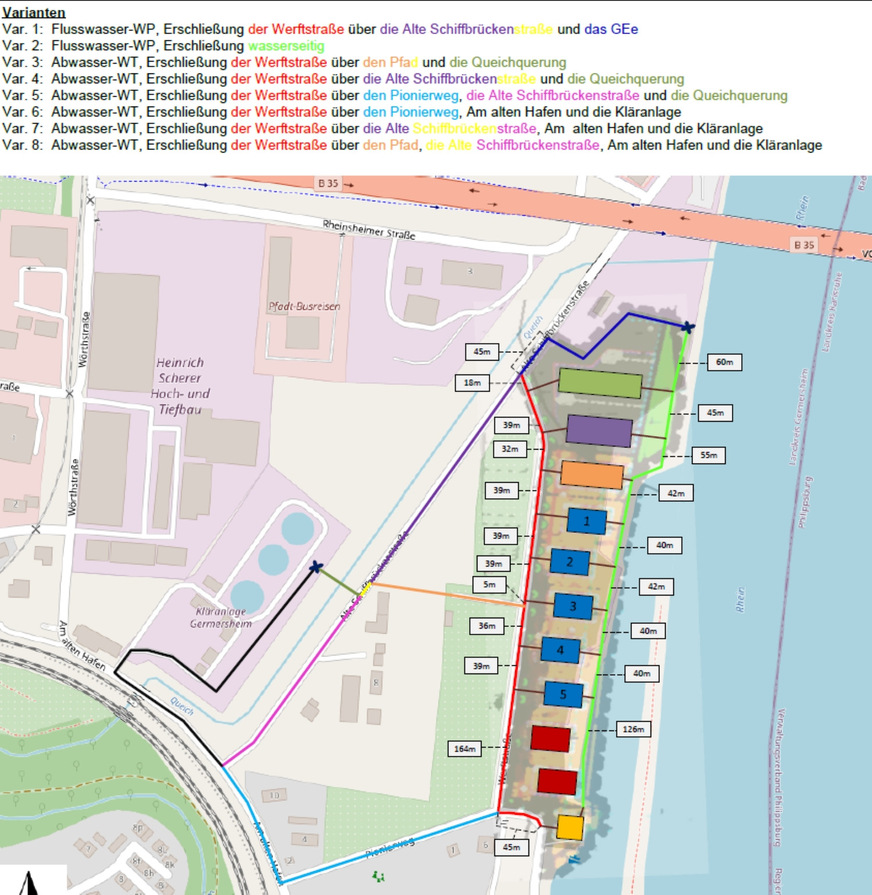Screen dimensions: 872x895
Task: Click the blue block numbered 5
Action: pyautogui.click(x=564, y=694)
